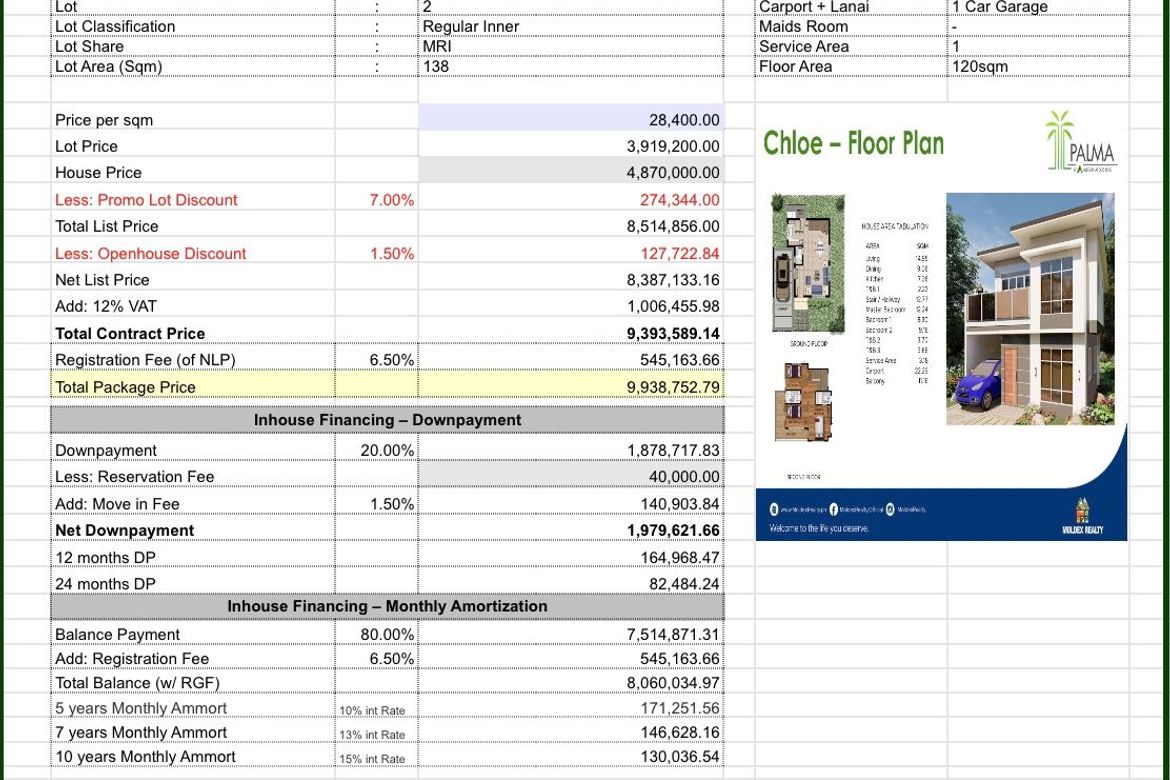Image resolution: width=1170 pixels, height=780 pixels.
Task: Select the 80.00% Balance Payment percentage
Action: [387, 634]
